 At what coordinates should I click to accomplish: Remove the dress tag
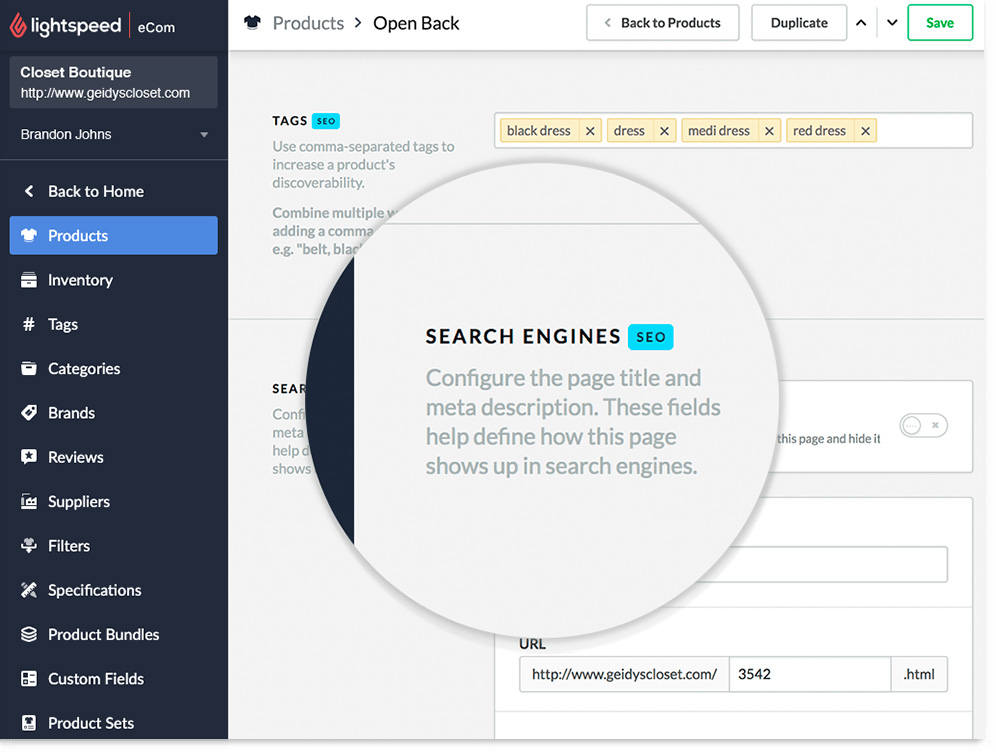pyautogui.click(x=664, y=131)
